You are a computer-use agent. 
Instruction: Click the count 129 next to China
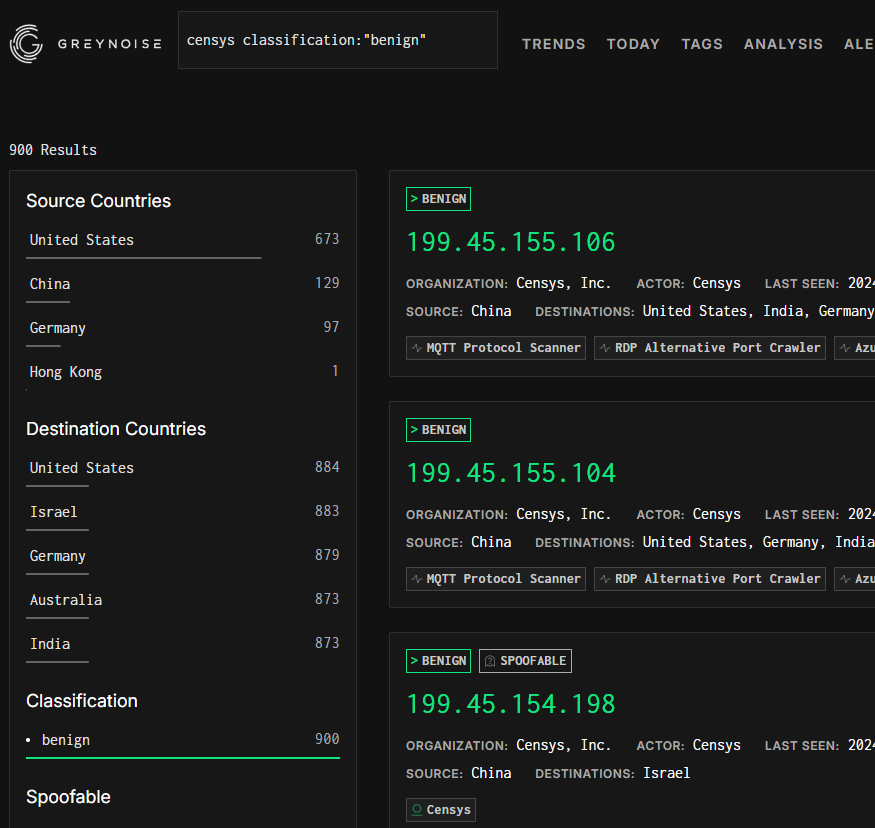coord(327,283)
